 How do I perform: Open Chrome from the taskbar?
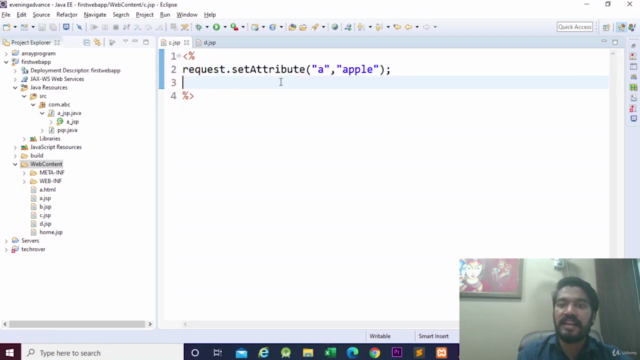(375, 353)
